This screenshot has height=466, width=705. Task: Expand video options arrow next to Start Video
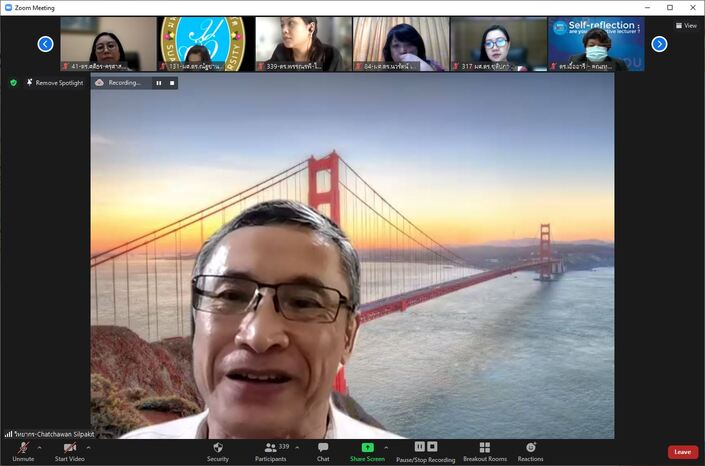[x=88, y=447]
